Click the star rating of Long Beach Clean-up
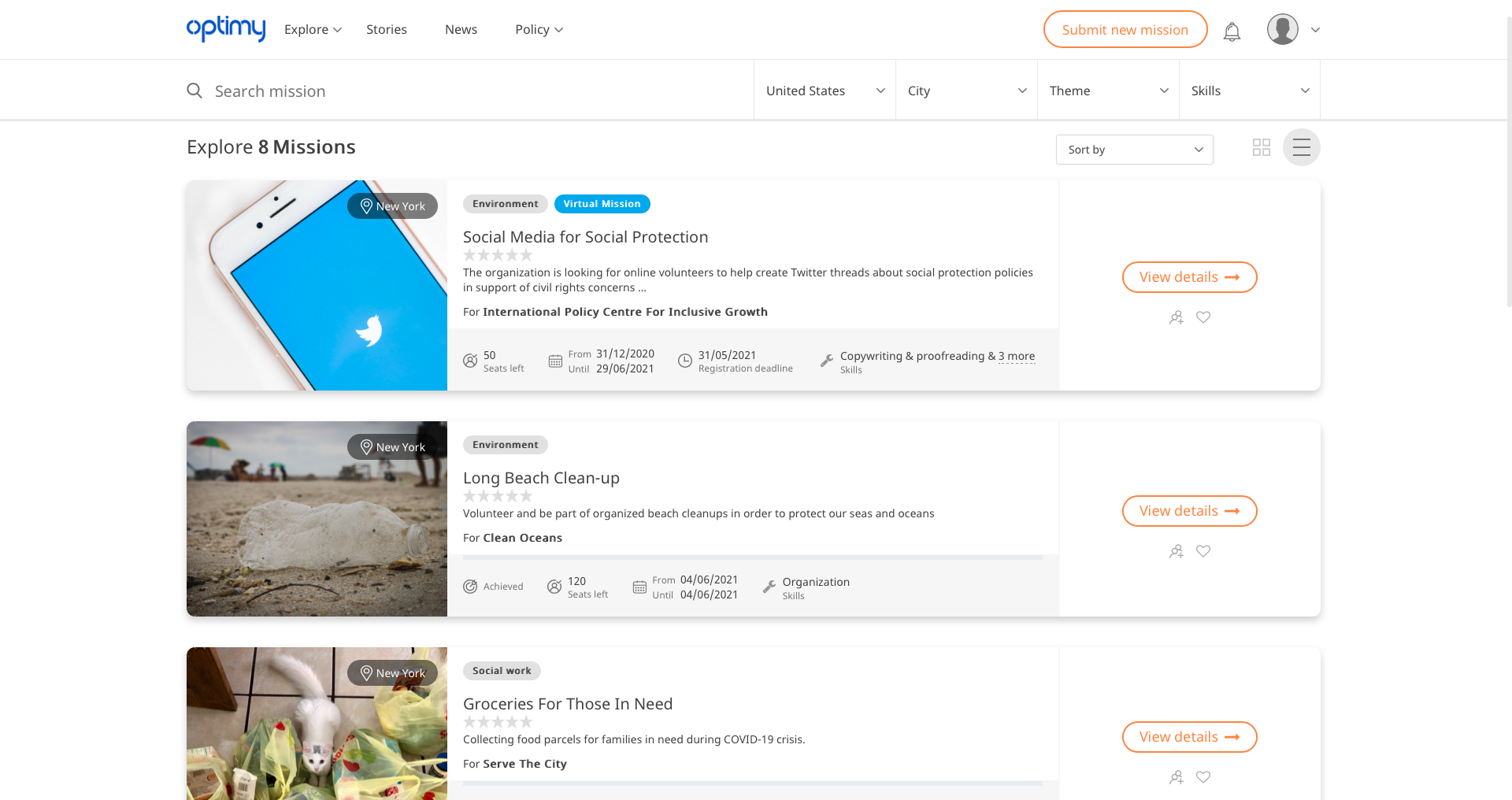The width and height of the screenshot is (1512, 800). click(x=498, y=496)
